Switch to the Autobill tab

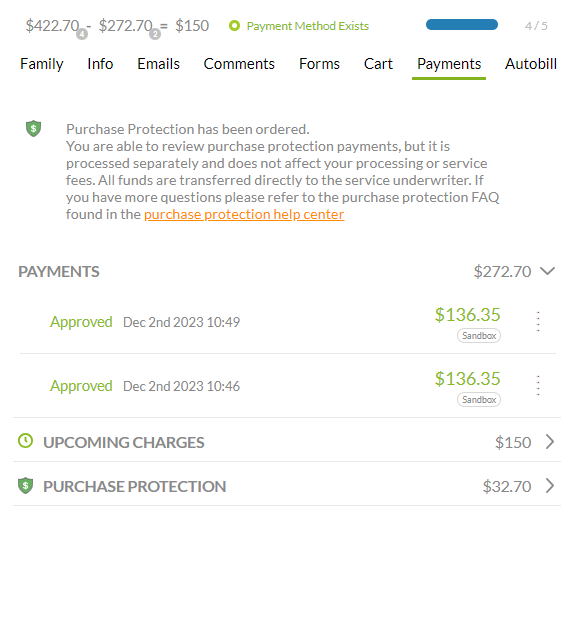pos(531,64)
